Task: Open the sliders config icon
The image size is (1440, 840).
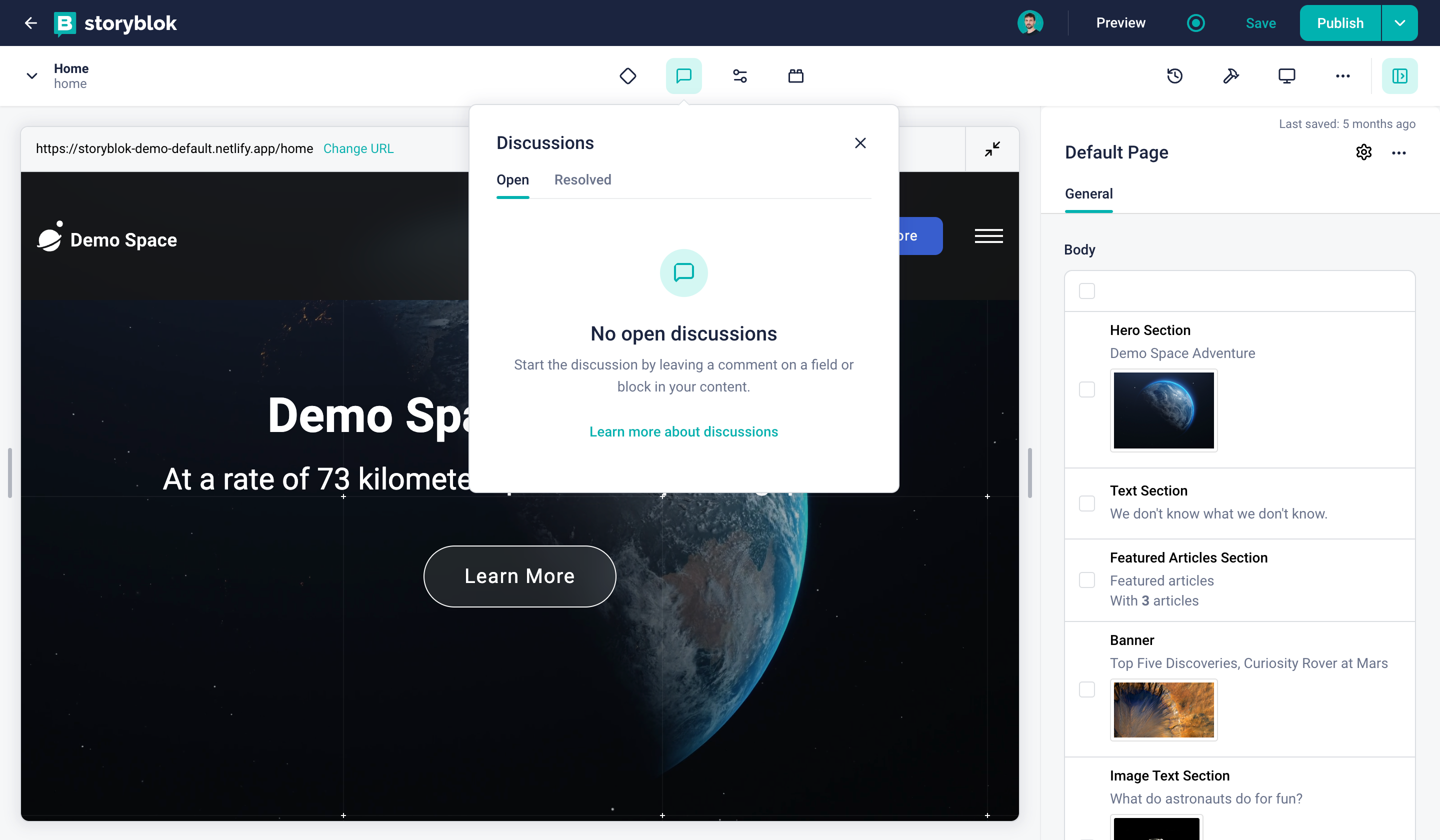Action: point(739,75)
